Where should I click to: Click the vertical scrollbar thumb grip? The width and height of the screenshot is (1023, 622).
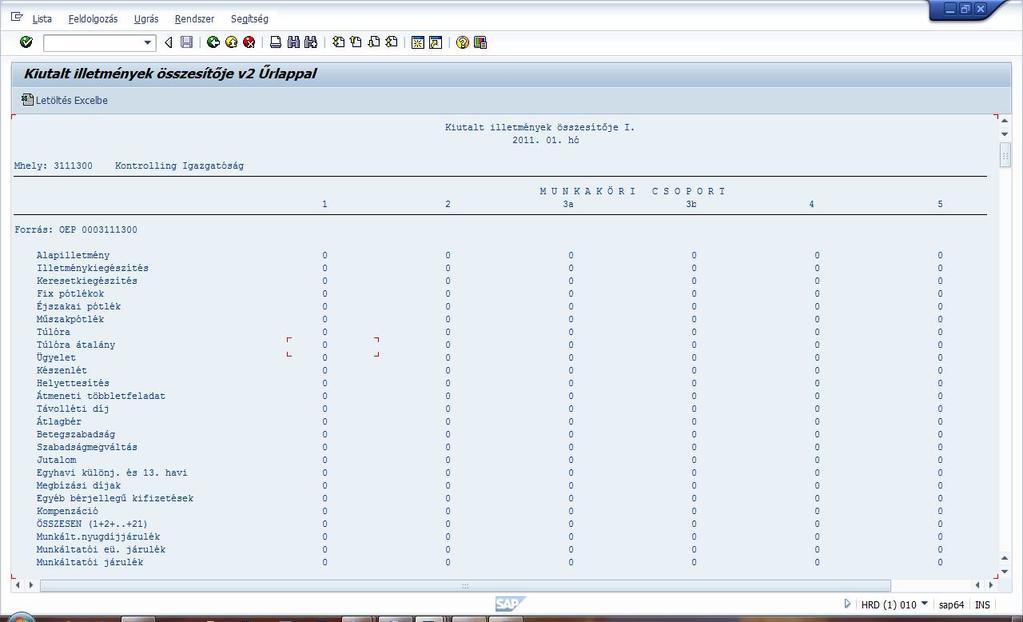[x=1005, y=155]
